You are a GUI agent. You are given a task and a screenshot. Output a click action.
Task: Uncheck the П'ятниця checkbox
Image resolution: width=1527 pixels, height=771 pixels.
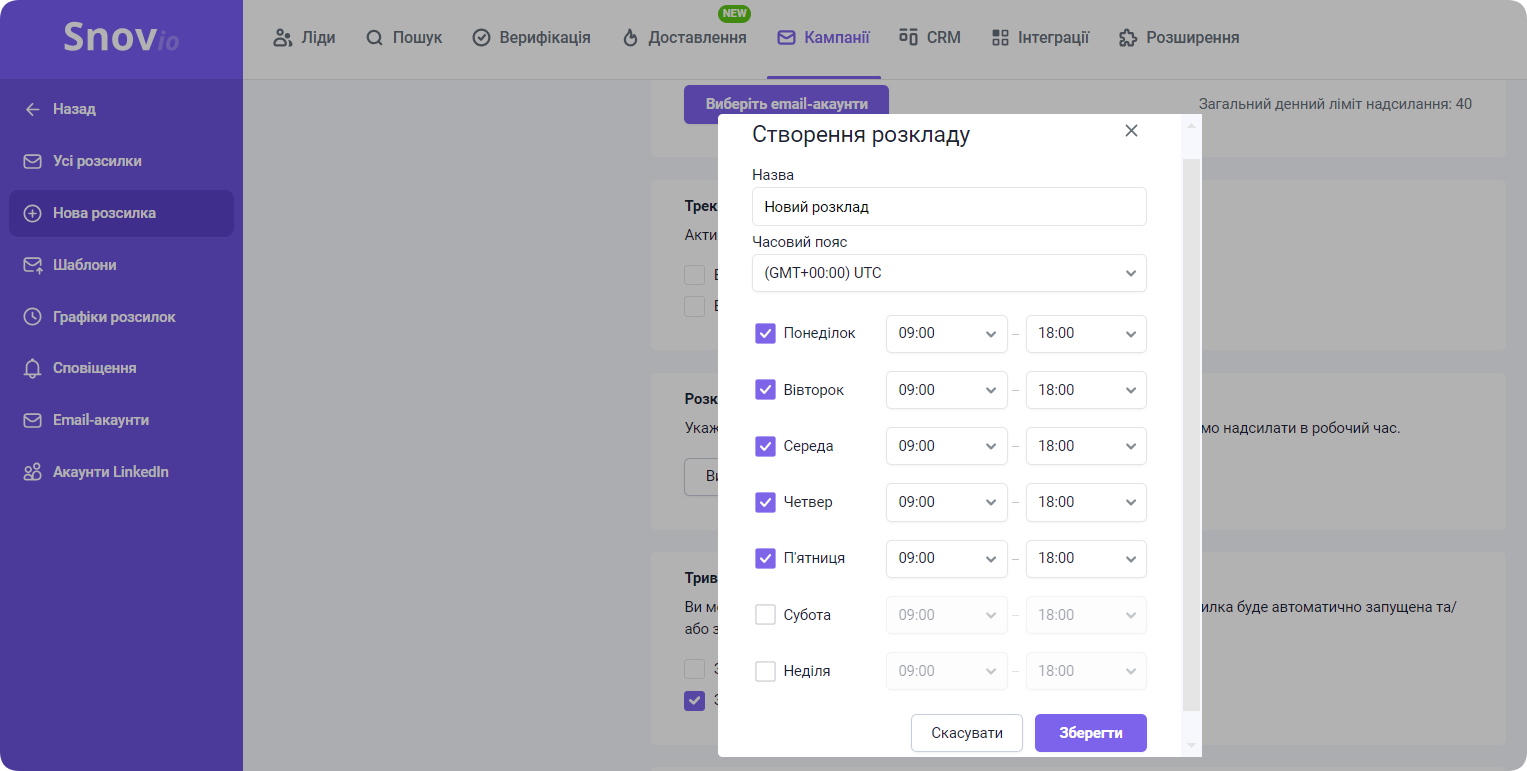765,558
